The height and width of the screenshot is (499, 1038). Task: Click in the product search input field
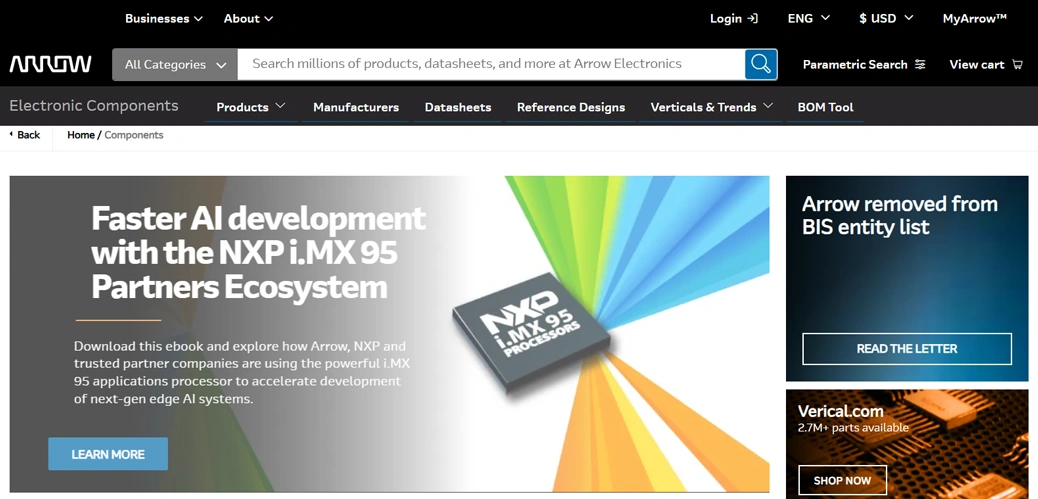[x=491, y=64]
